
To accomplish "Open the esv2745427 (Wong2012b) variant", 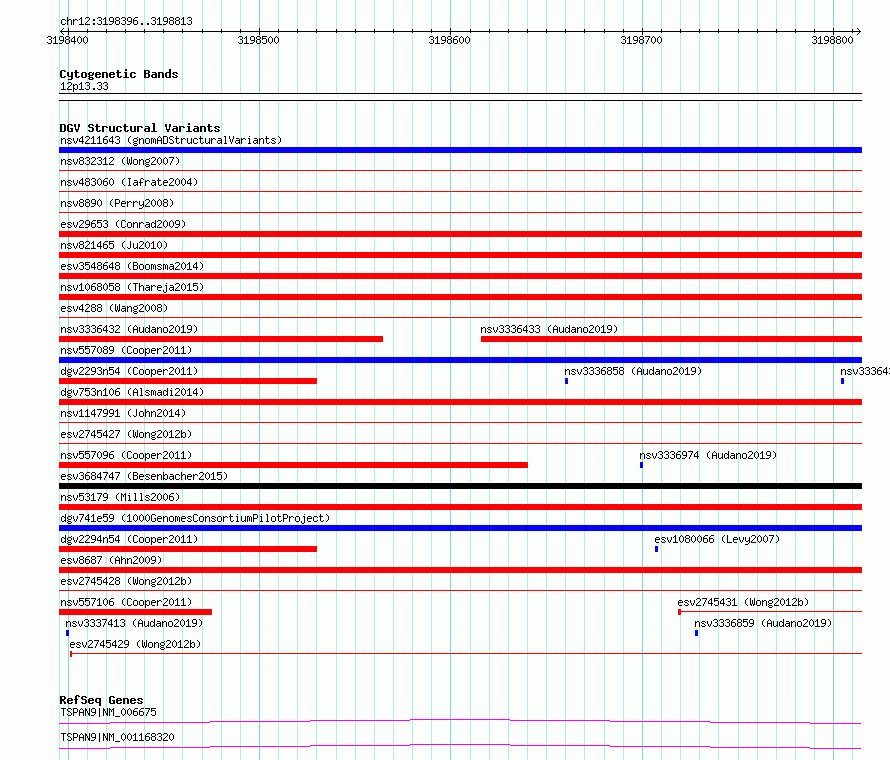I will click(x=126, y=434).
